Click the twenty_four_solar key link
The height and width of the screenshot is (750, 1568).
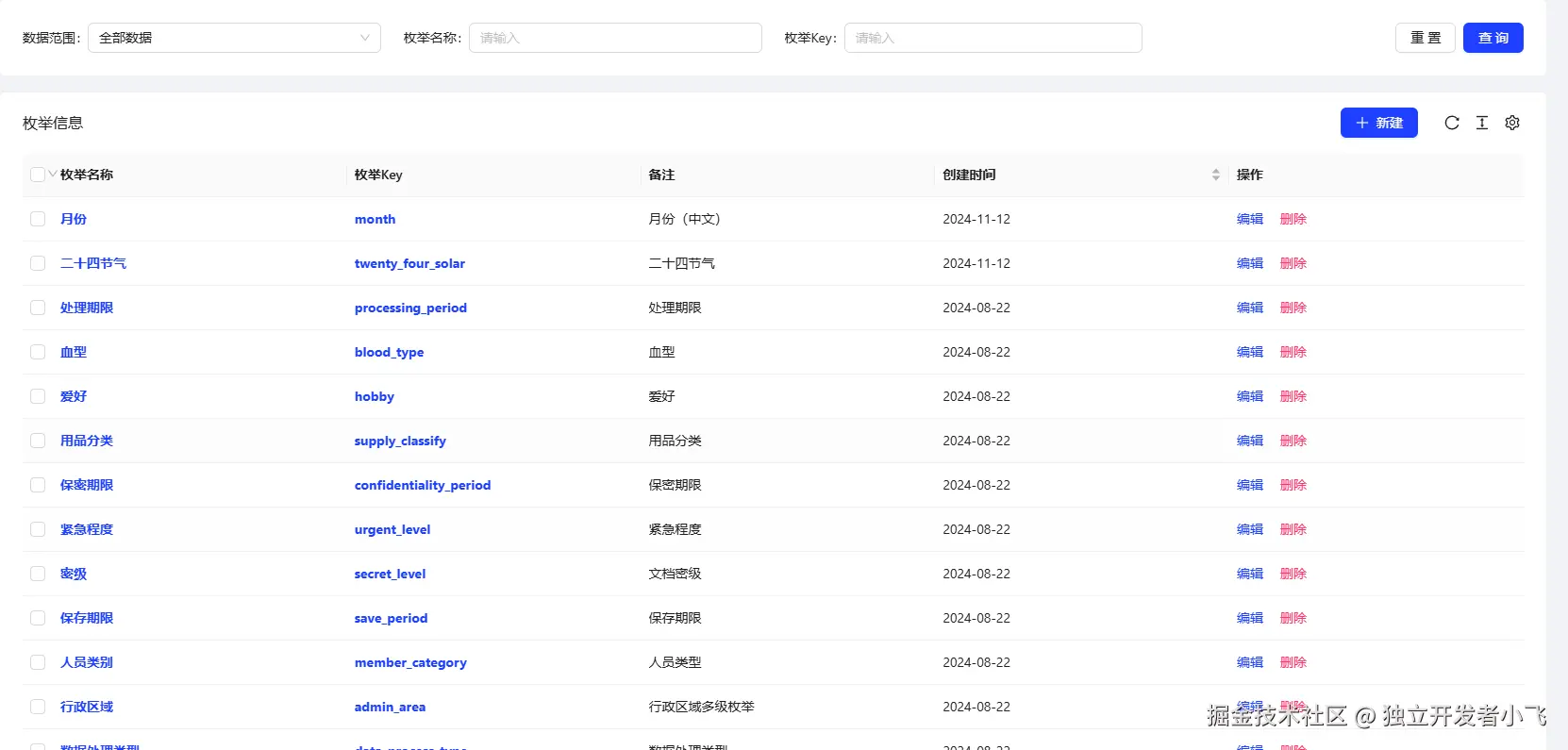click(409, 263)
